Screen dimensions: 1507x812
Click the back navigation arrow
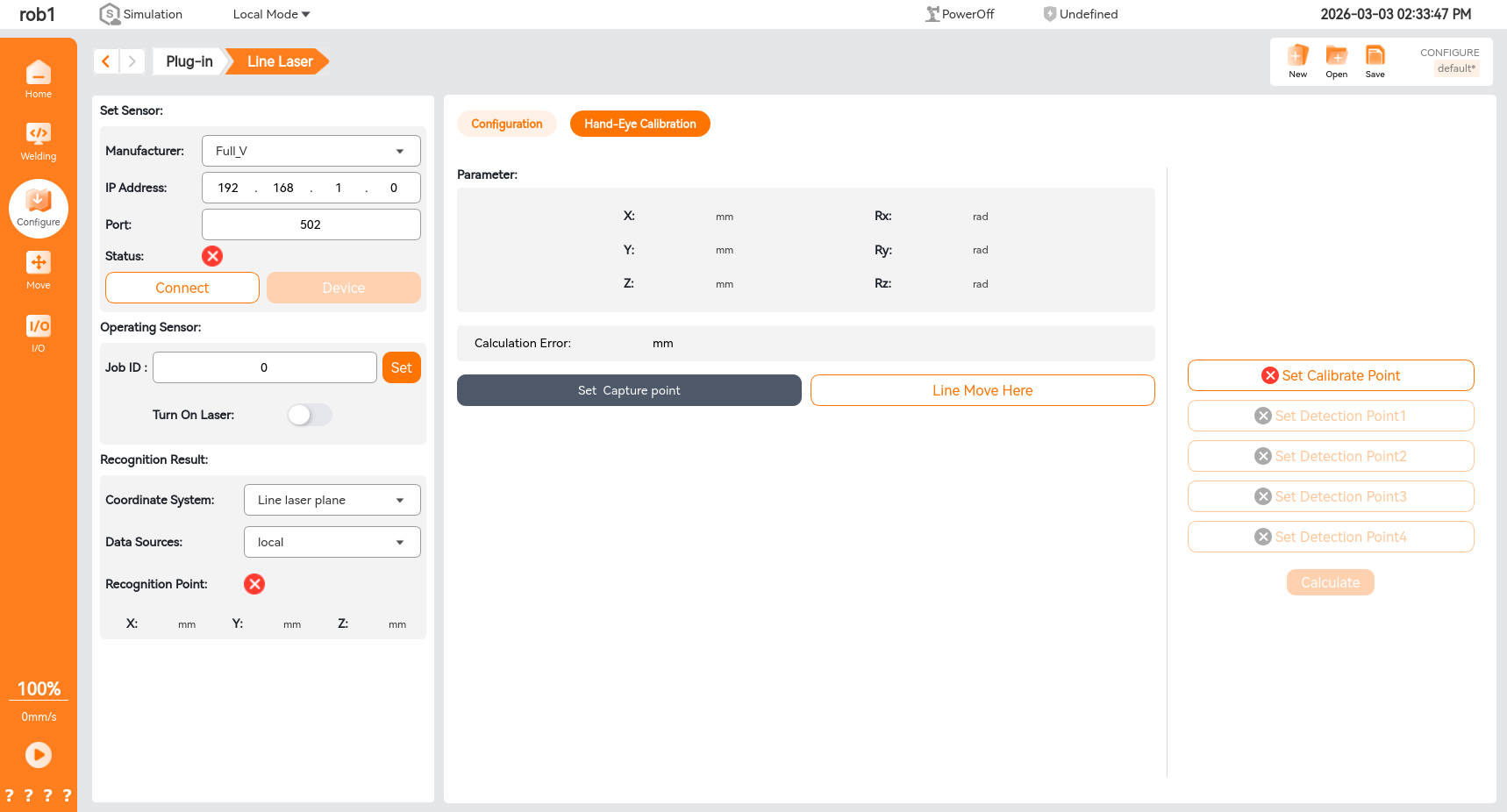tap(106, 61)
